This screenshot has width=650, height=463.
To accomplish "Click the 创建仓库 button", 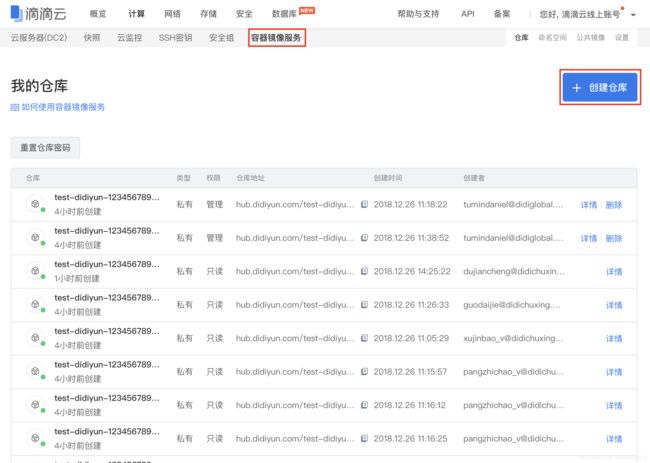I will point(600,87).
